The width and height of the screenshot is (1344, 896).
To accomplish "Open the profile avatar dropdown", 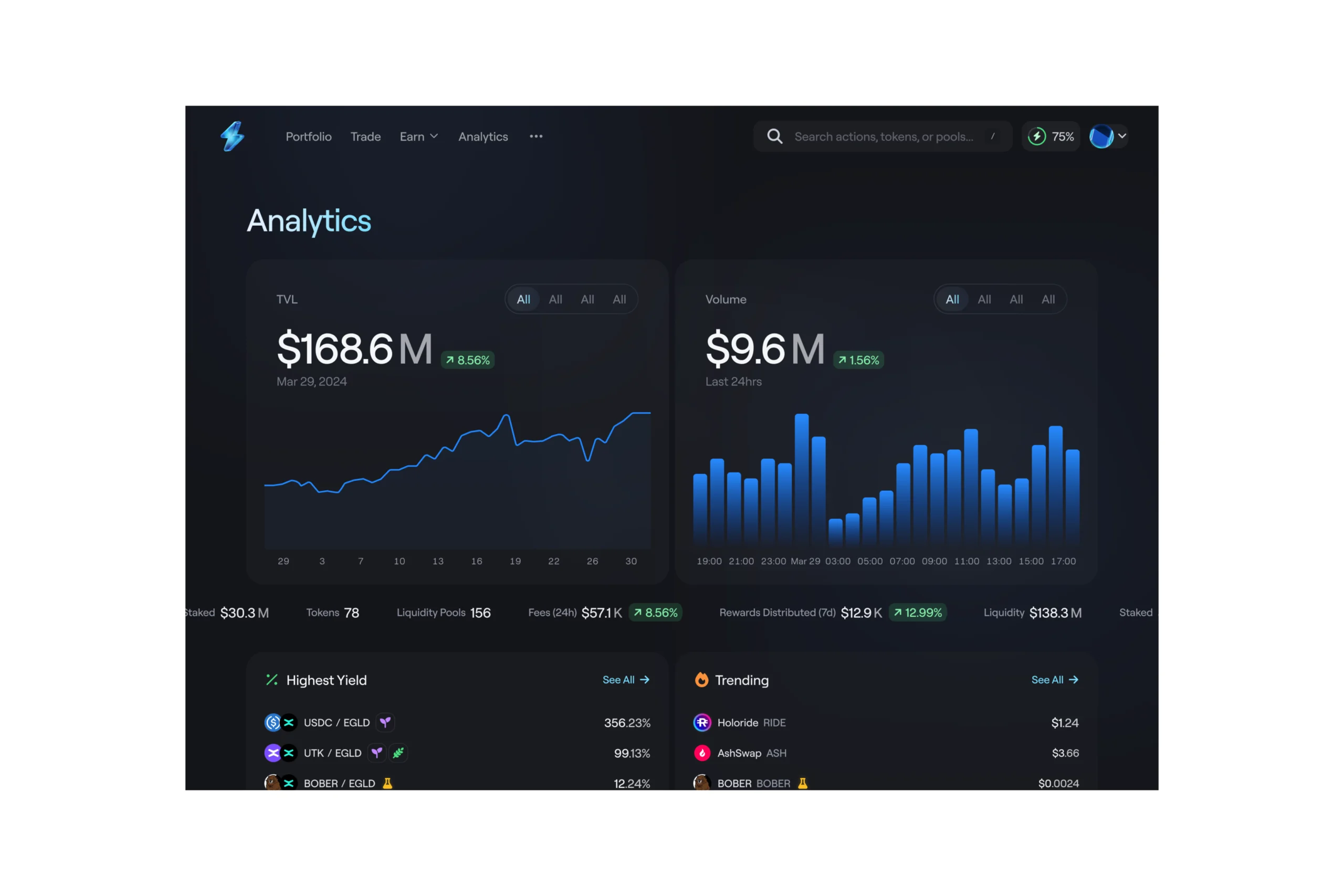I will [x=1107, y=136].
